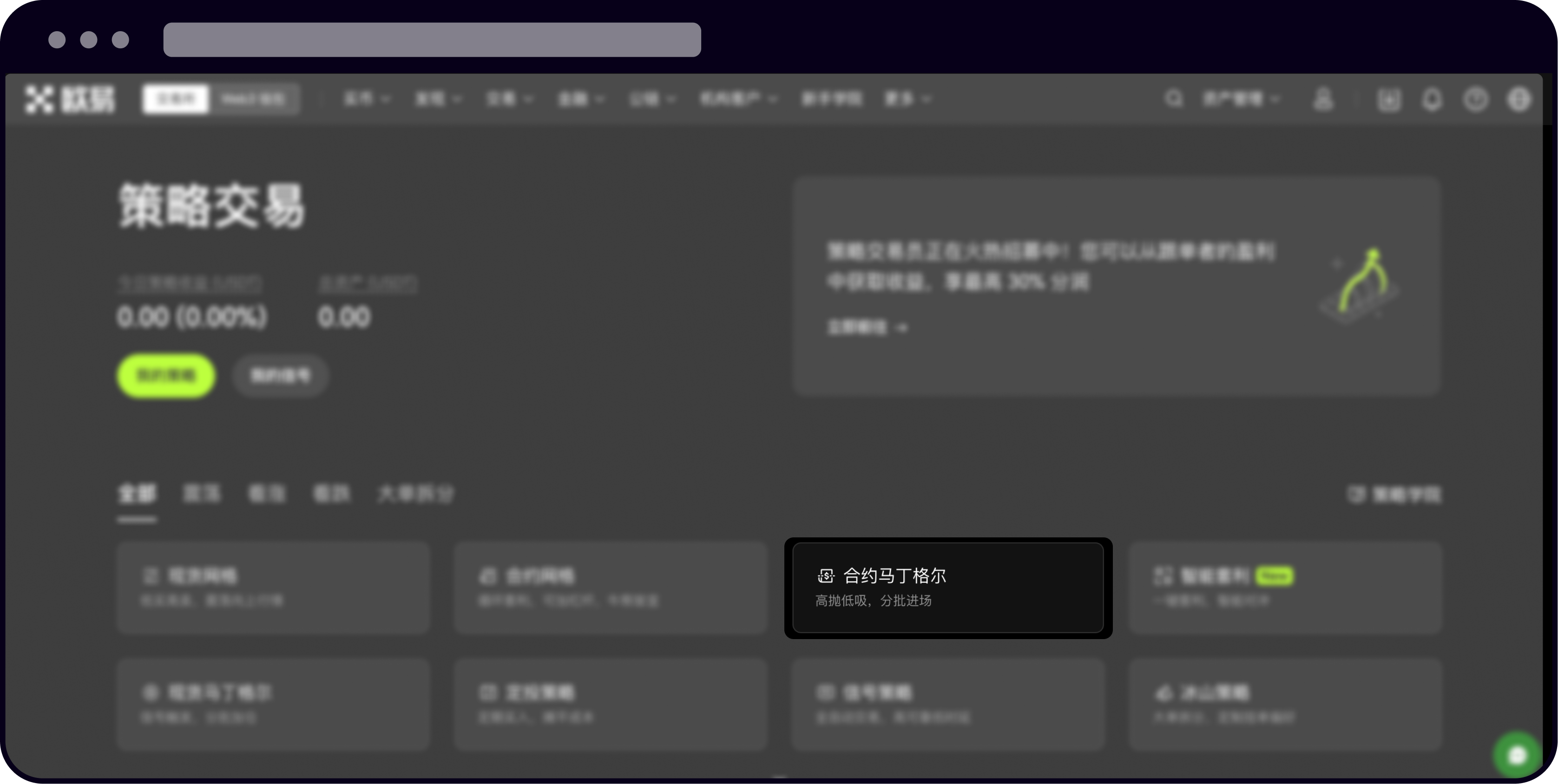This screenshot has width=1558, height=784.
Task: Open the user profile icon
Action: (x=1323, y=99)
